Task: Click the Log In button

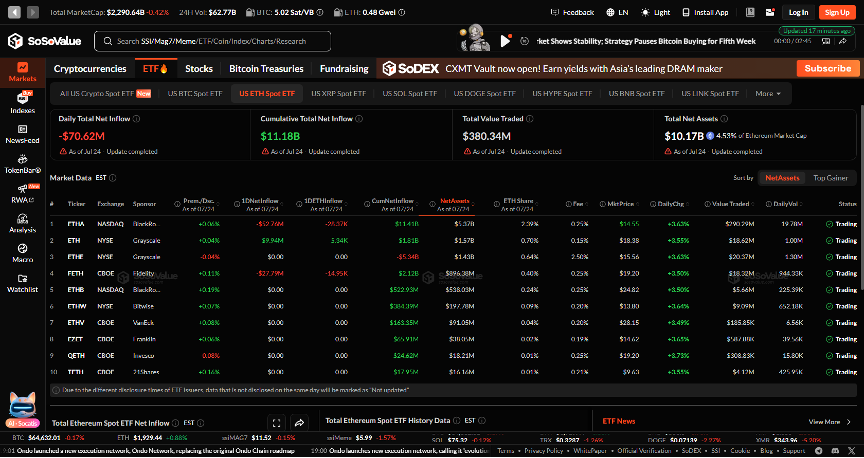Action: point(798,12)
